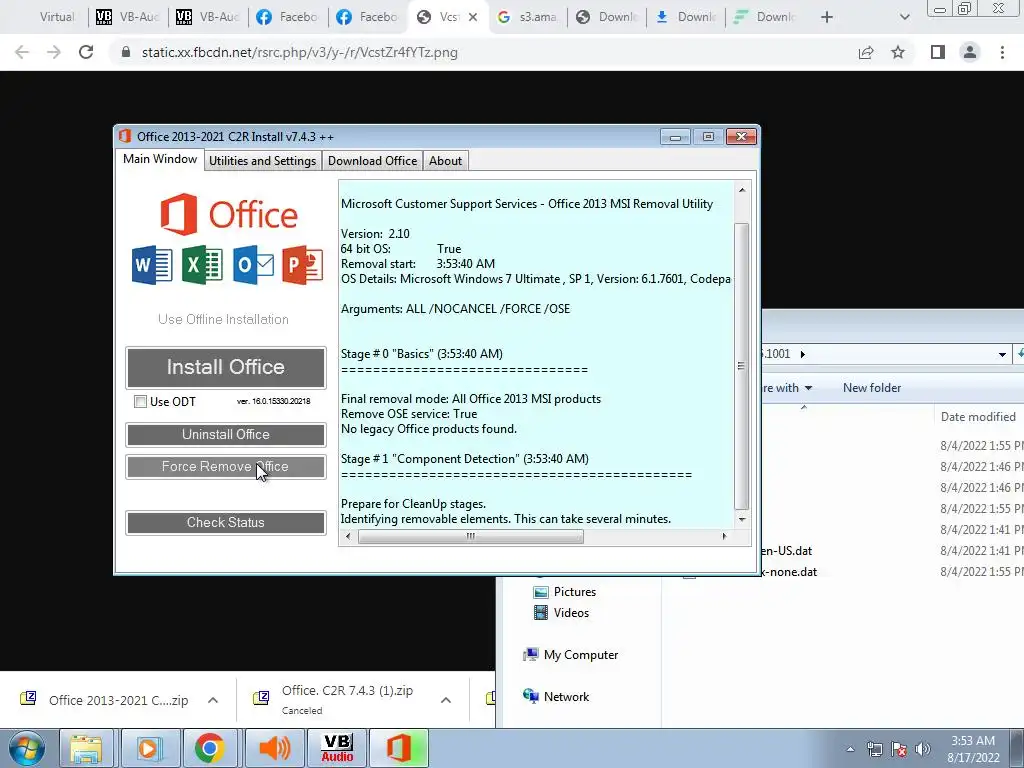Click the Outlook icon in Office installer
1024x768 pixels.
pyautogui.click(x=253, y=264)
